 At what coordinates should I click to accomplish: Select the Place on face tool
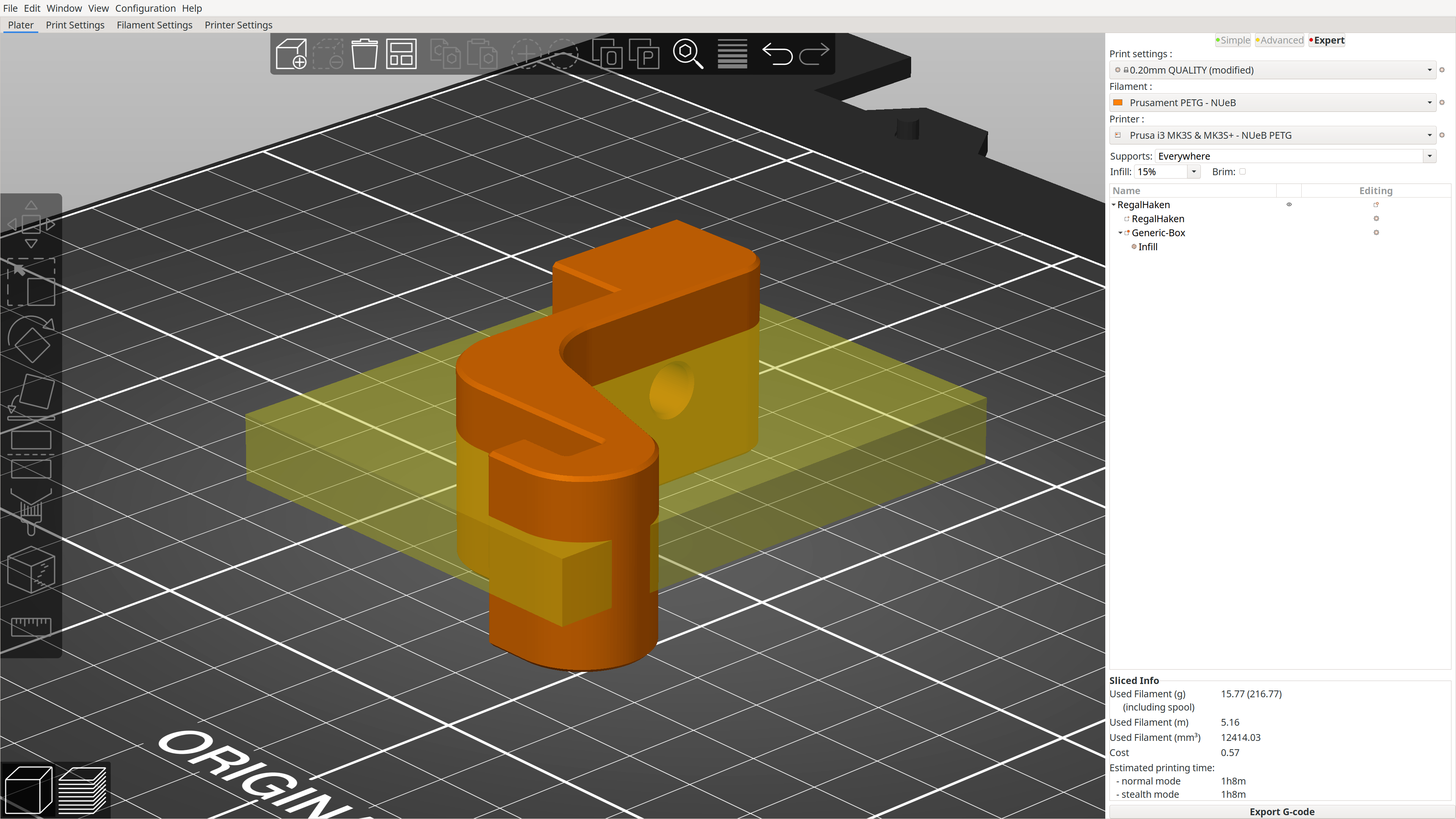tap(31, 397)
